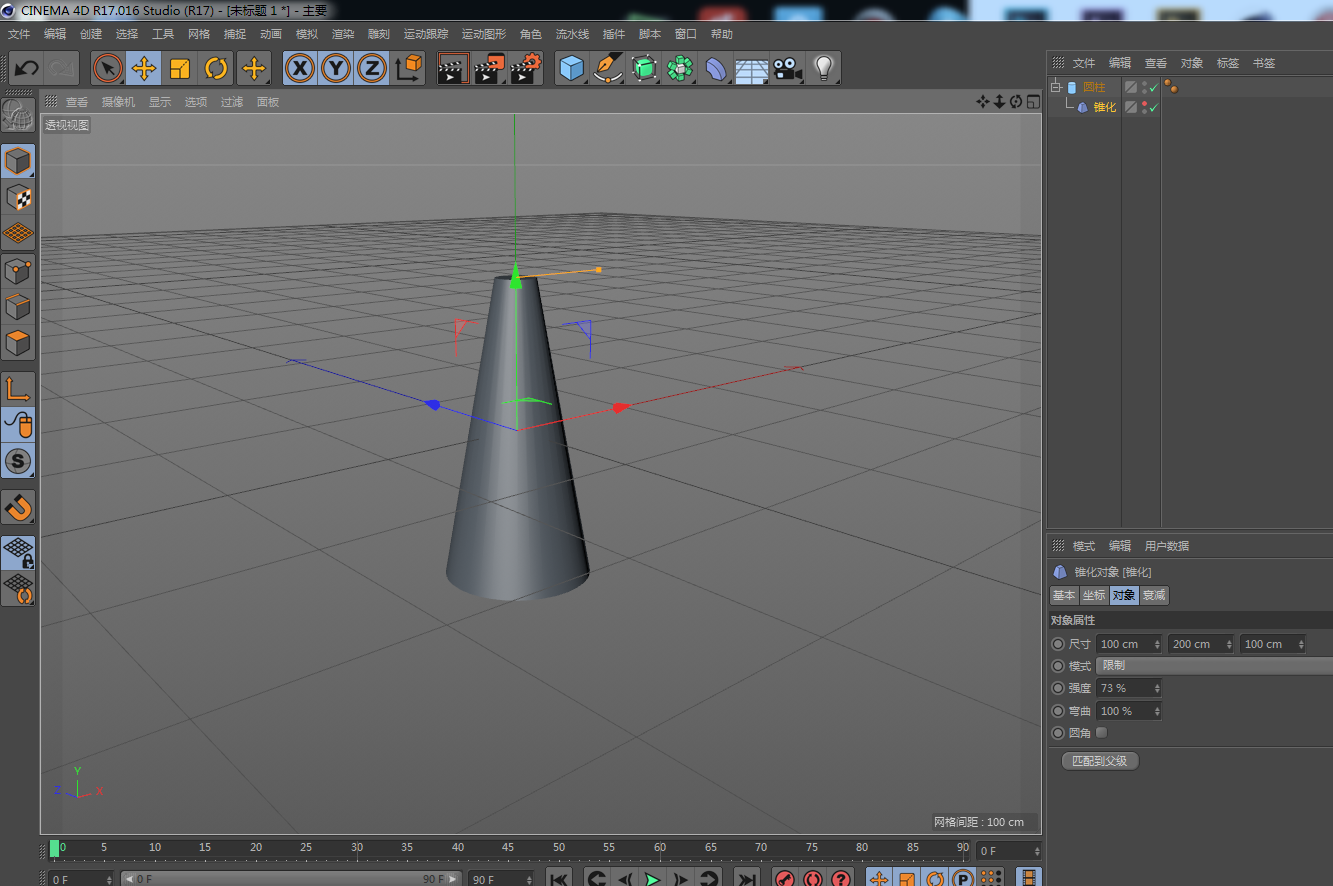Switch the coordinate system icon
Viewport: 1333px width, 886px height.
coord(408,69)
